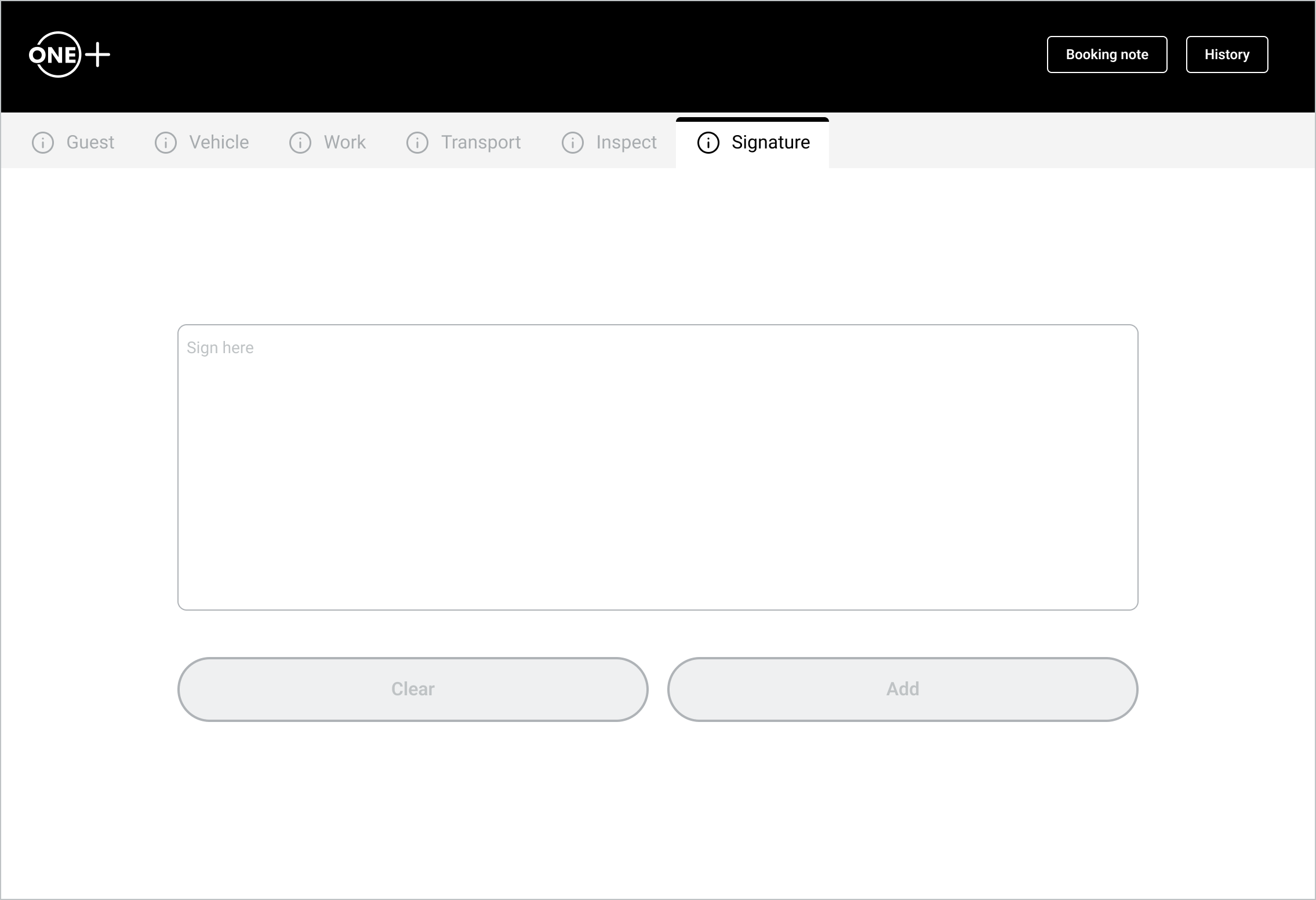Click the Signature tab label
This screenshot has width=1316, height=900.
770,143
